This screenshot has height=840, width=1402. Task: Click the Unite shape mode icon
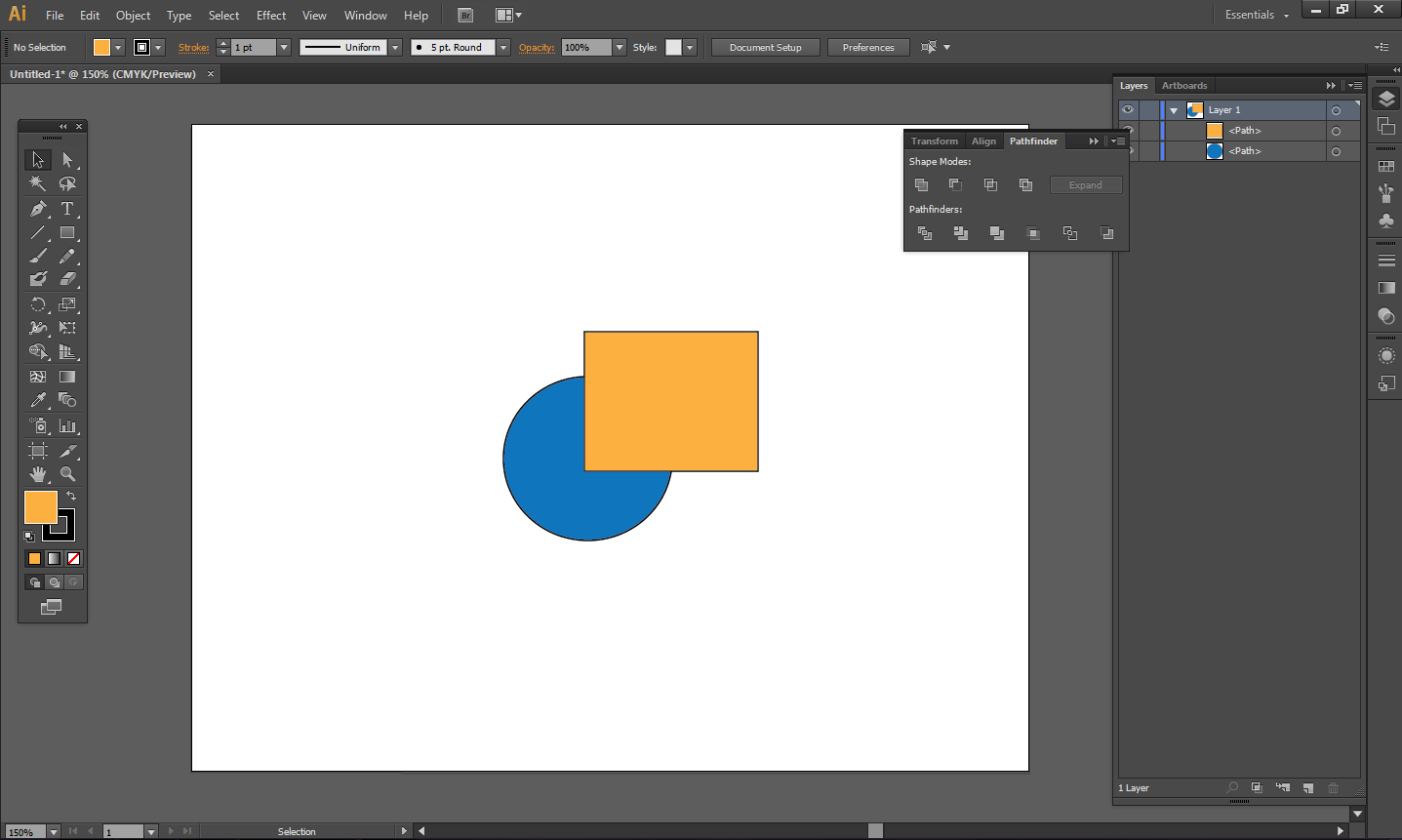click(921, 184)
